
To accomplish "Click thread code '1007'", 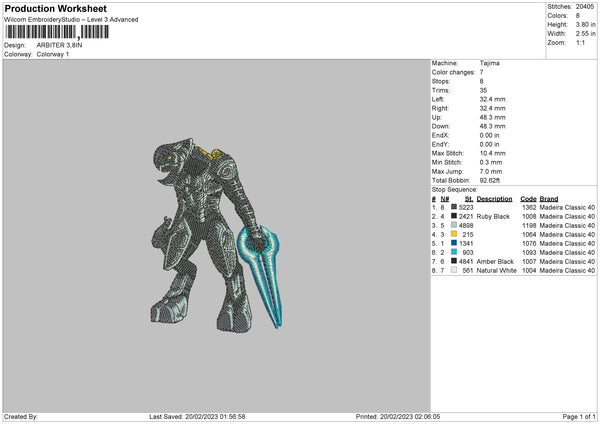I will (x=529, y=261).
